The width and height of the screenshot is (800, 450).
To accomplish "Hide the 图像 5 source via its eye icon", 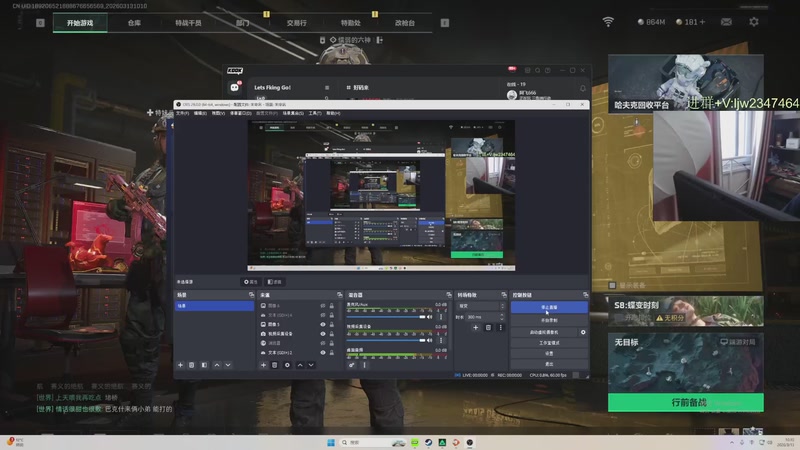I will click(322, 324).
